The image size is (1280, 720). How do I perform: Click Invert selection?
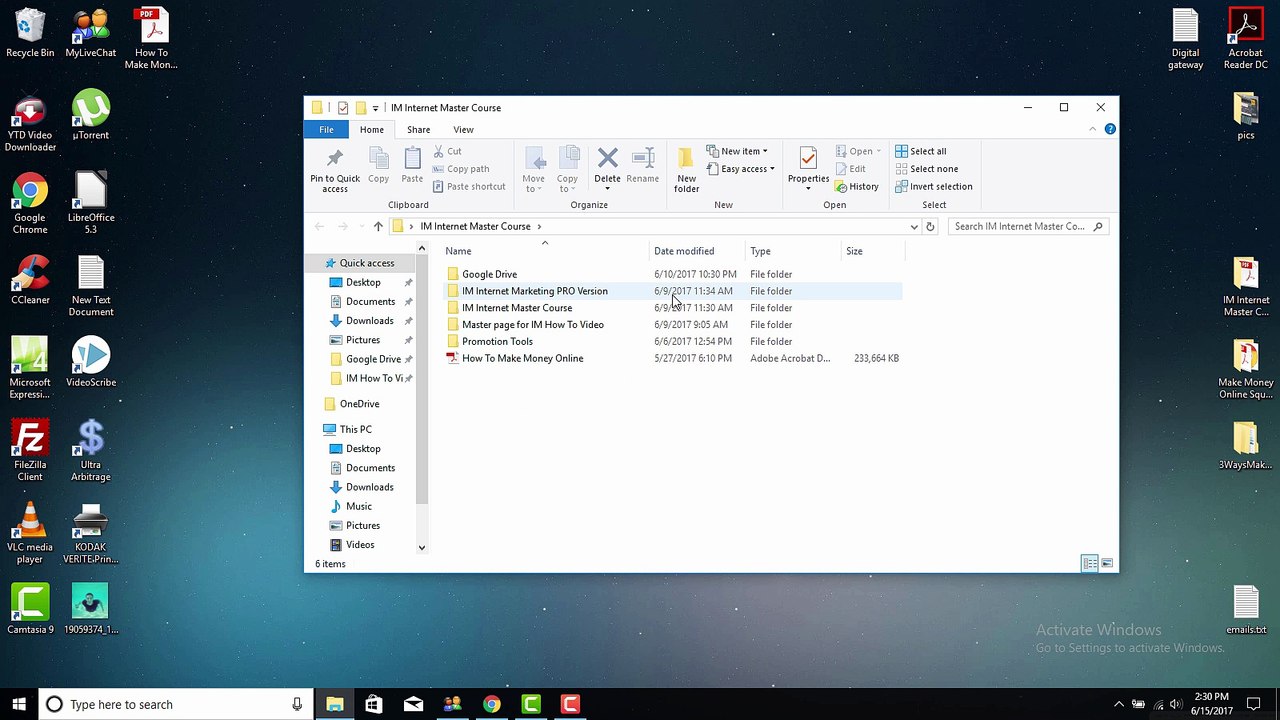(x=933, y=186)
